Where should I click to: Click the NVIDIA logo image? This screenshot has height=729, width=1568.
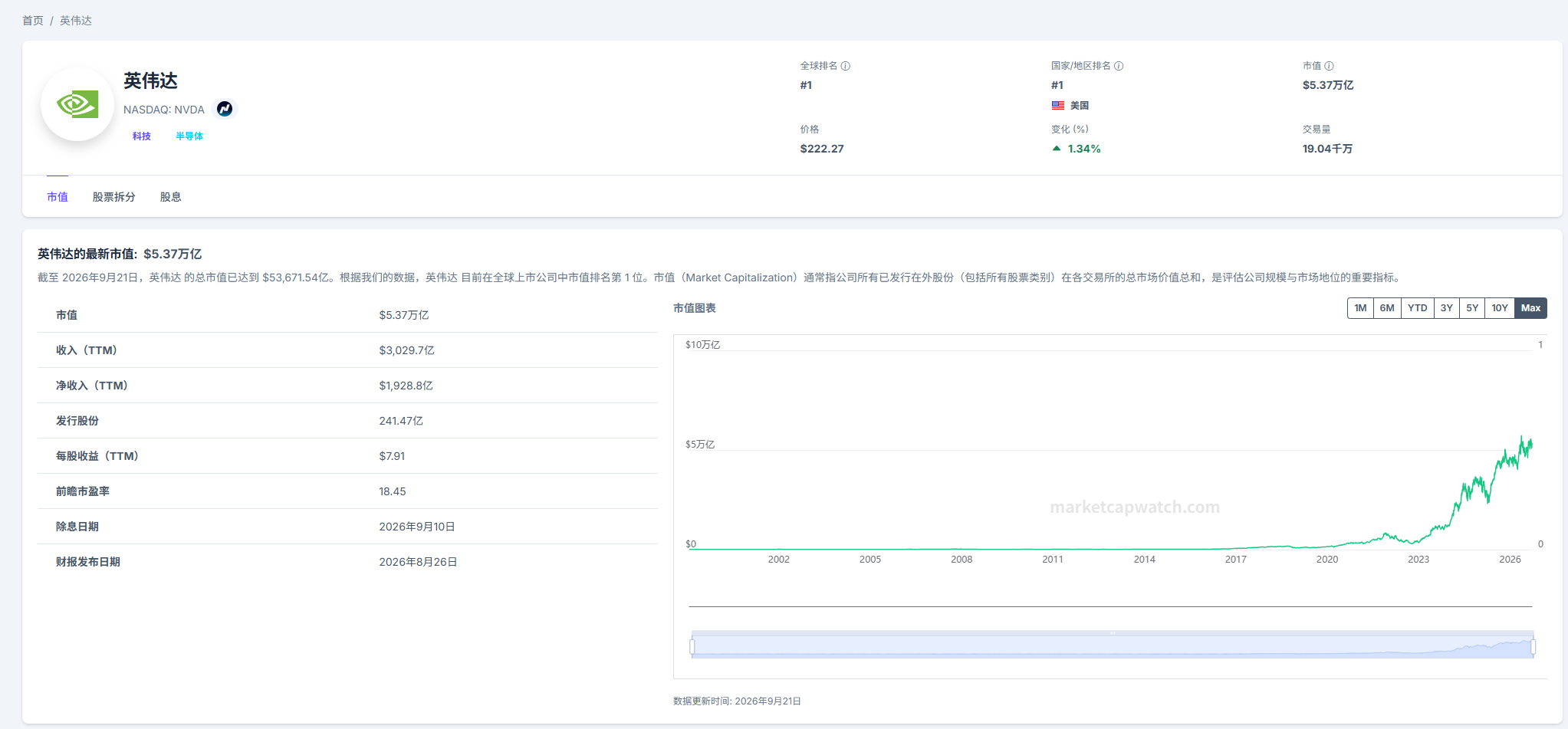(x=77, y=104)
